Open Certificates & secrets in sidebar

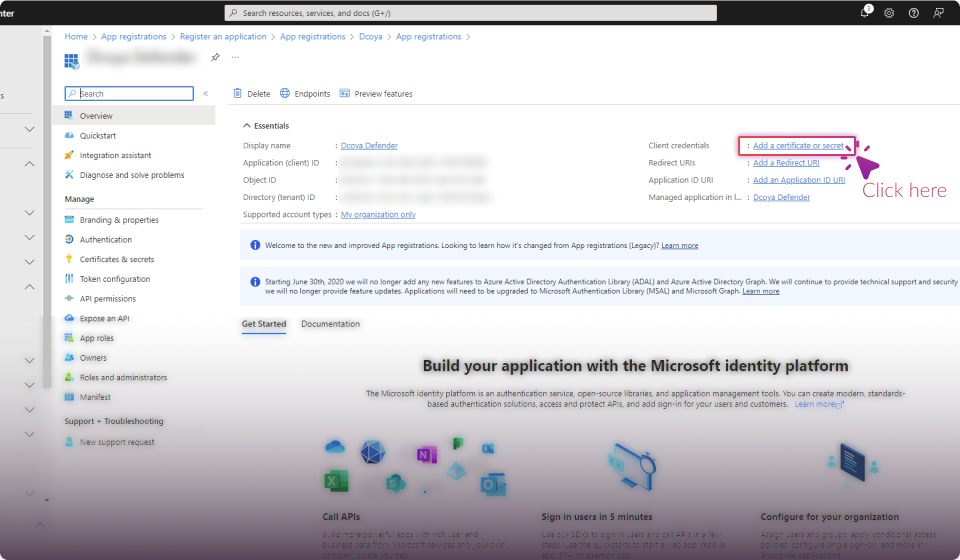(x=117, y=259)
